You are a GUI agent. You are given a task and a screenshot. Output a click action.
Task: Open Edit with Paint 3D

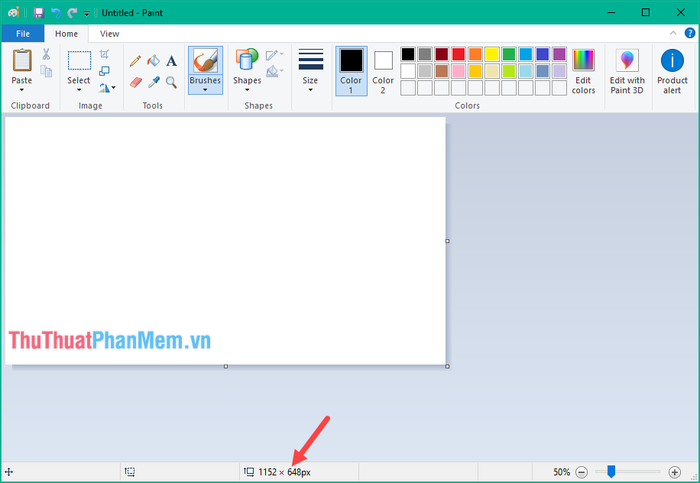627,70
